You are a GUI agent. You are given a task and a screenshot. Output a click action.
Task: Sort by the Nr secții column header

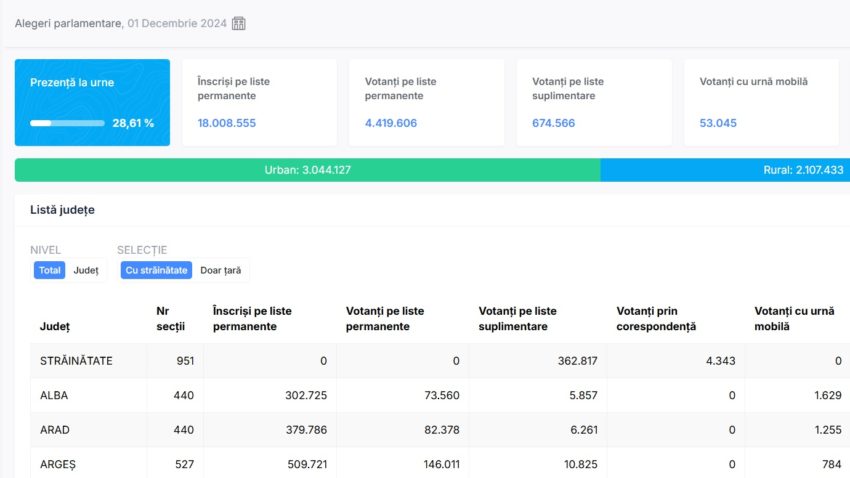tap(170, 319)
